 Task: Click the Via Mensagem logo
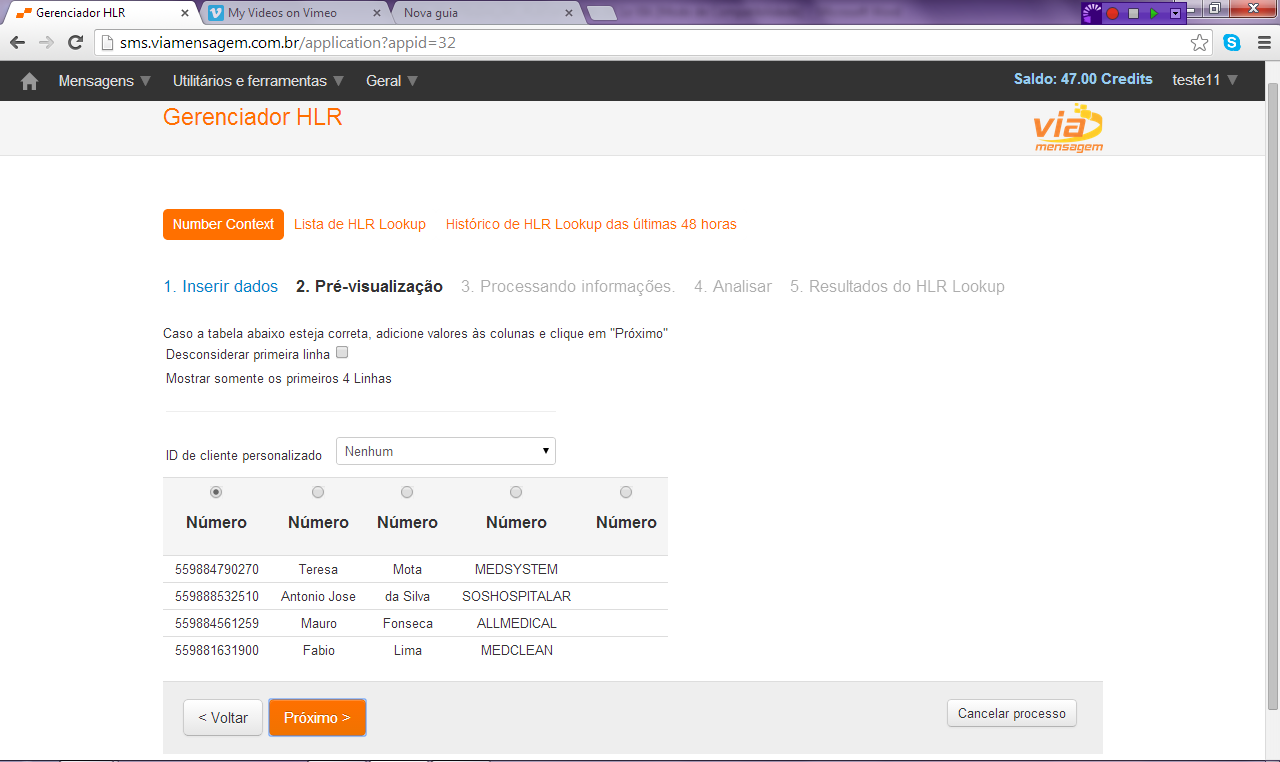pyautogui.click(x=1068, y=129)
